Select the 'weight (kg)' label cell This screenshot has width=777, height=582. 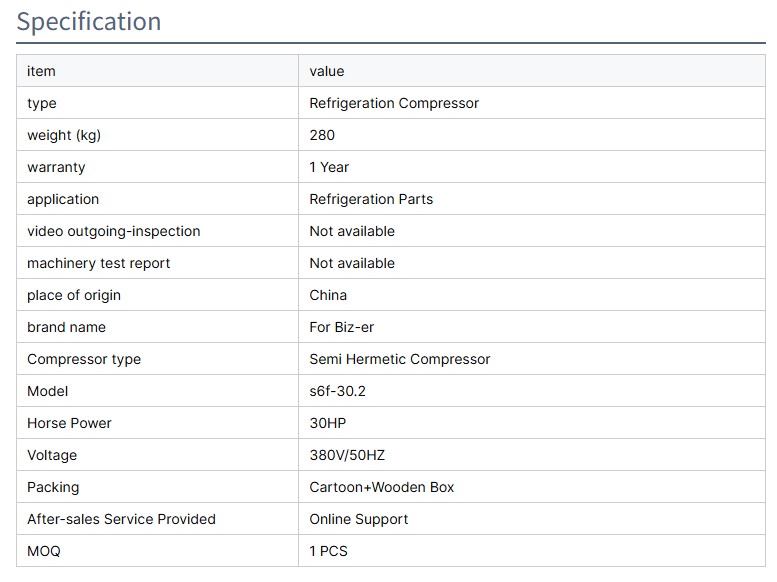pyautogui.click(x=64, y=135)
